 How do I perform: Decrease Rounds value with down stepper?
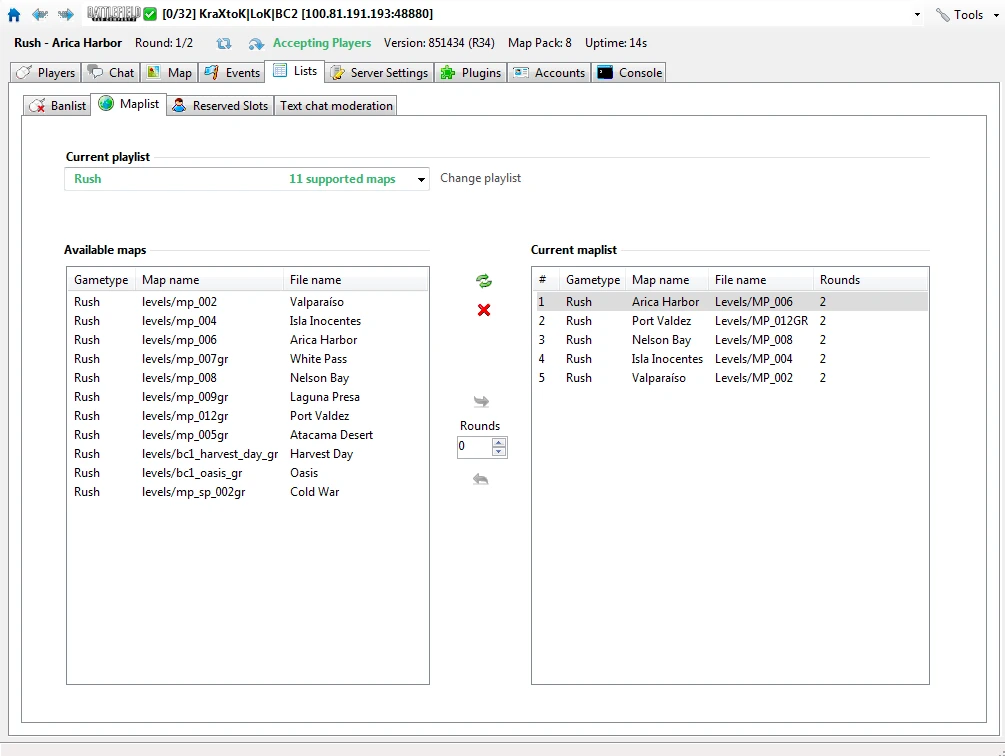499,452
